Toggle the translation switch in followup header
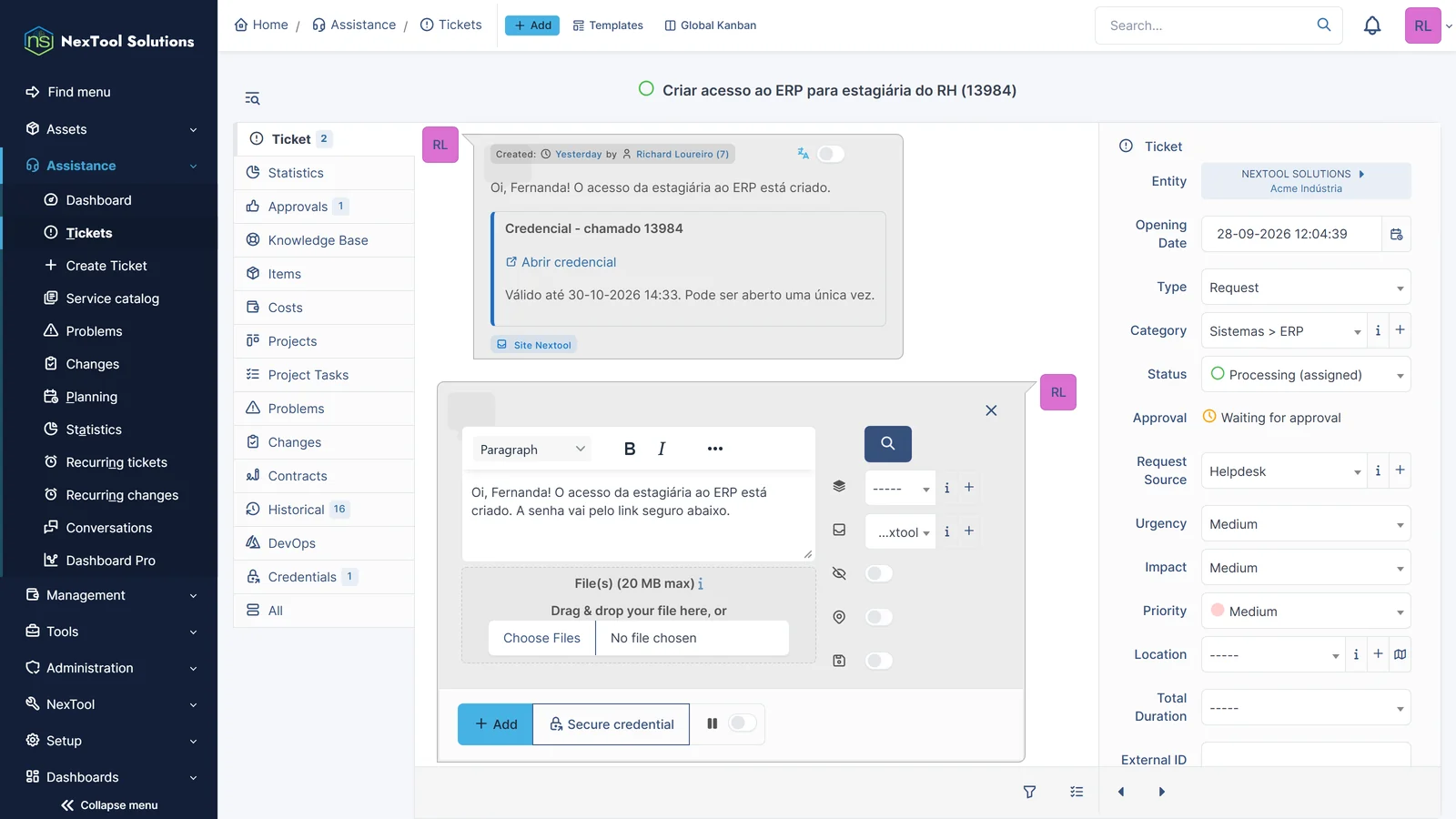Viewport: 1456px width, 819px height. 830,154
